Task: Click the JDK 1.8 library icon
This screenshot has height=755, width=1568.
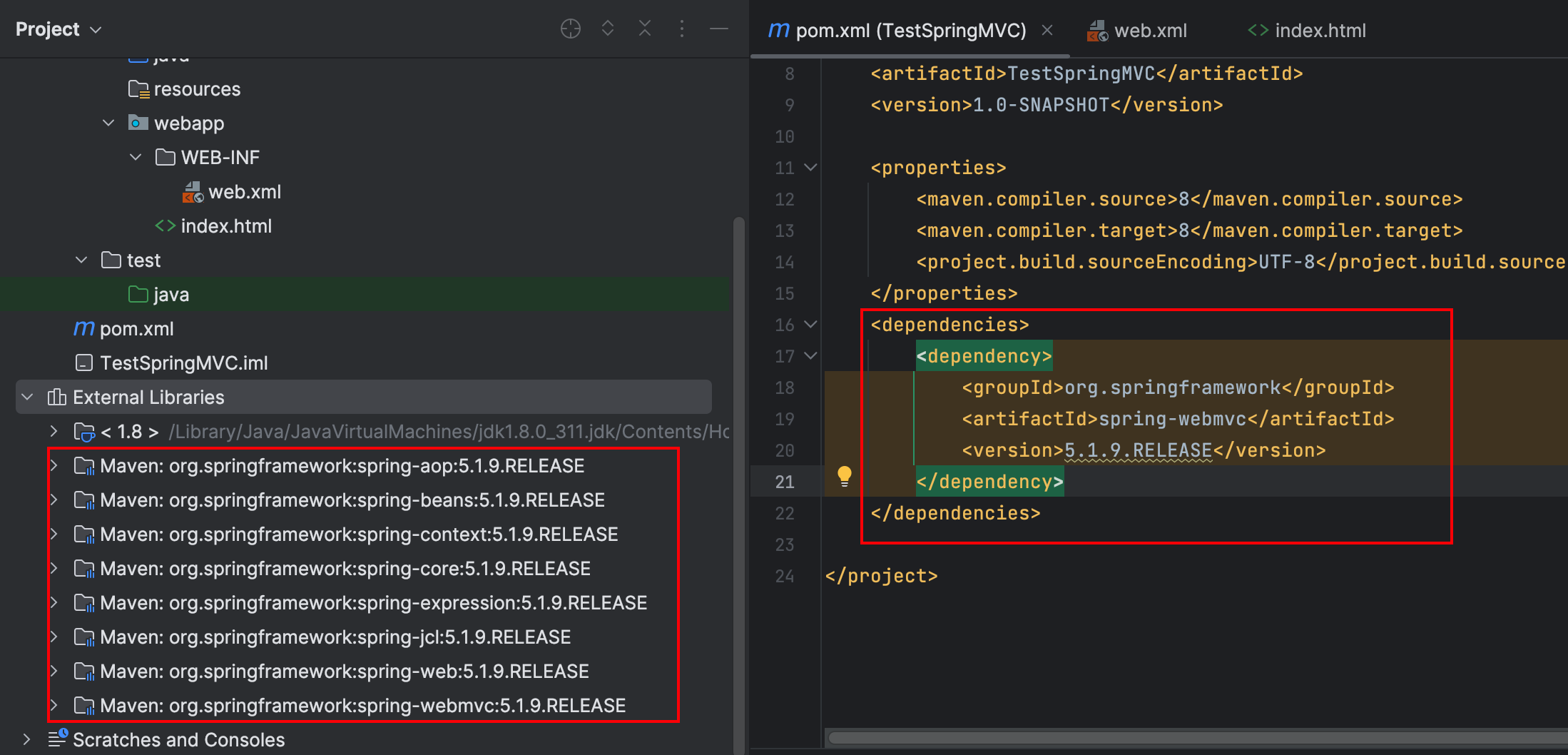Action: 84,432
